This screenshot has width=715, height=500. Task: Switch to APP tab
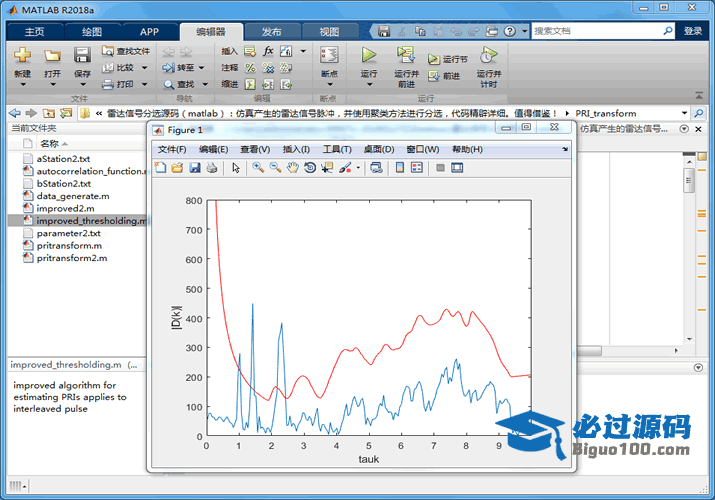(149, 31)
